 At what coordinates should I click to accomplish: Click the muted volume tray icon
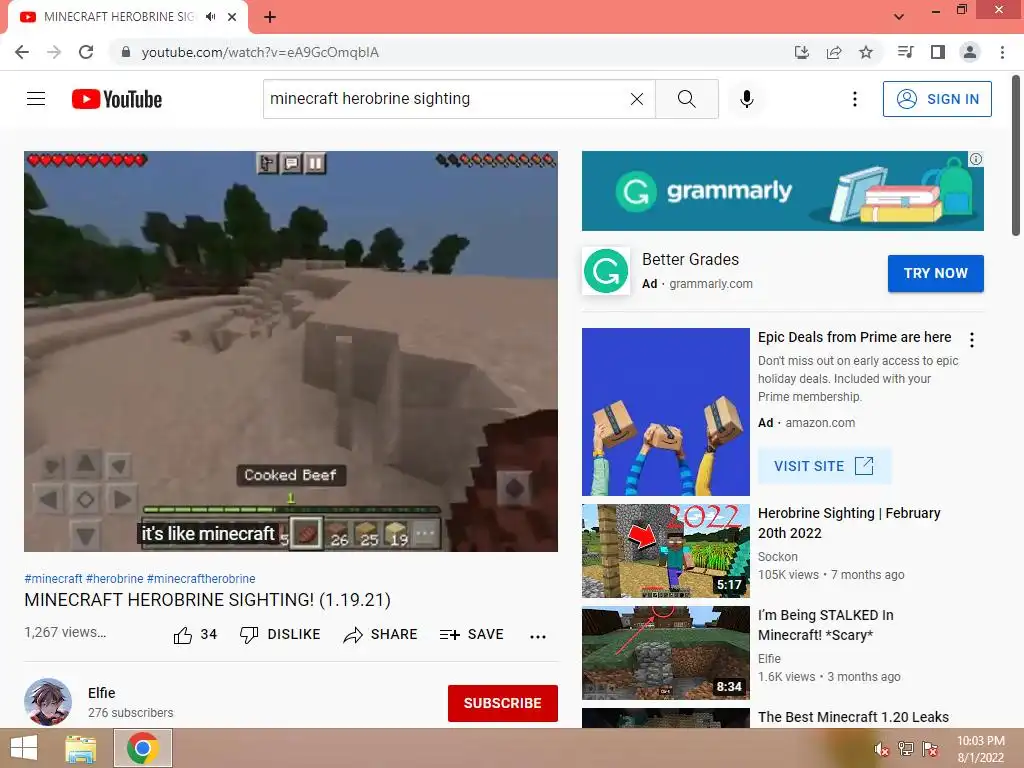(x=881, y=749)
